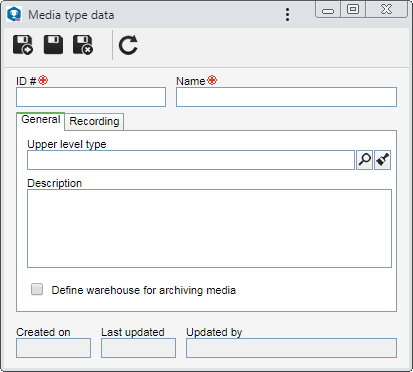Viewport: 413px width, 372px height.
Task: Switch to the Recording tab
Action: pyautogui.click(x=94, y=121)
